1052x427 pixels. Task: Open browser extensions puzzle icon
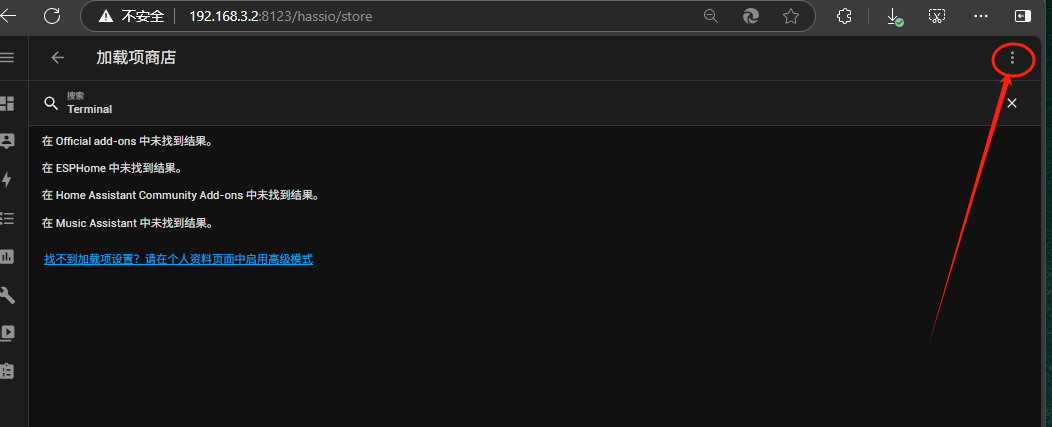pos(844,16)
